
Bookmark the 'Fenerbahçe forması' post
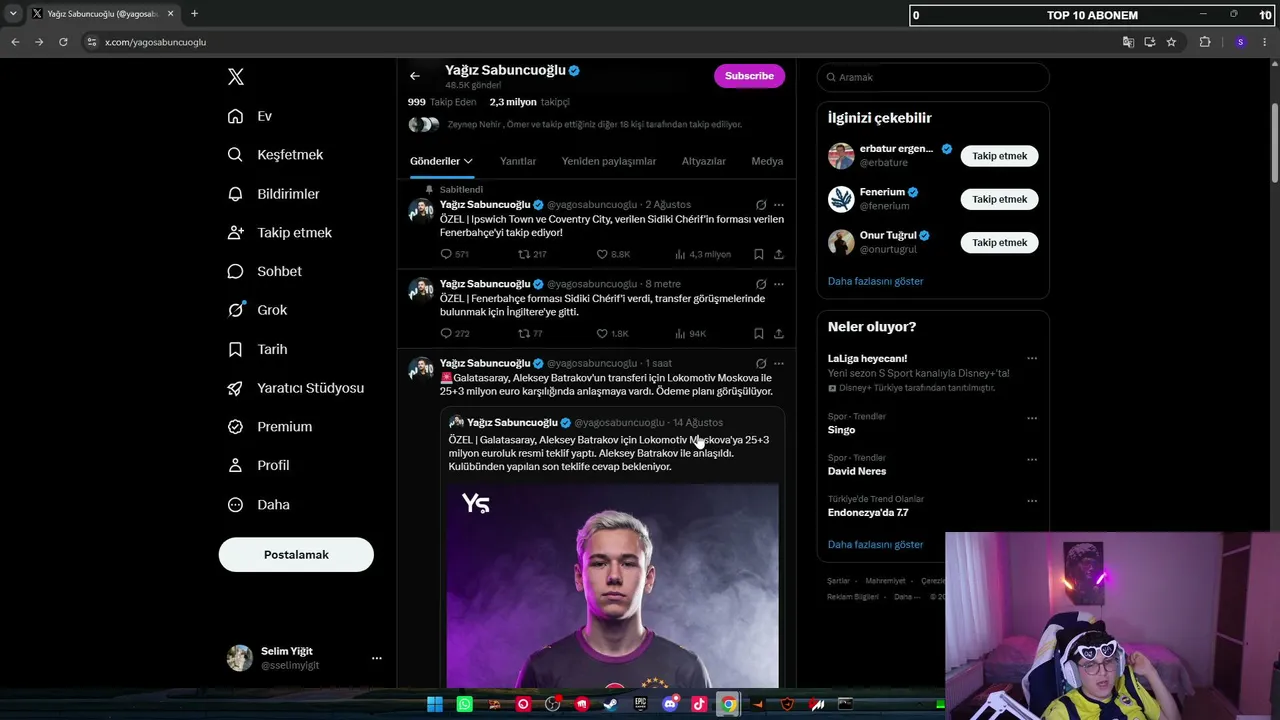(x=759, y=333)
